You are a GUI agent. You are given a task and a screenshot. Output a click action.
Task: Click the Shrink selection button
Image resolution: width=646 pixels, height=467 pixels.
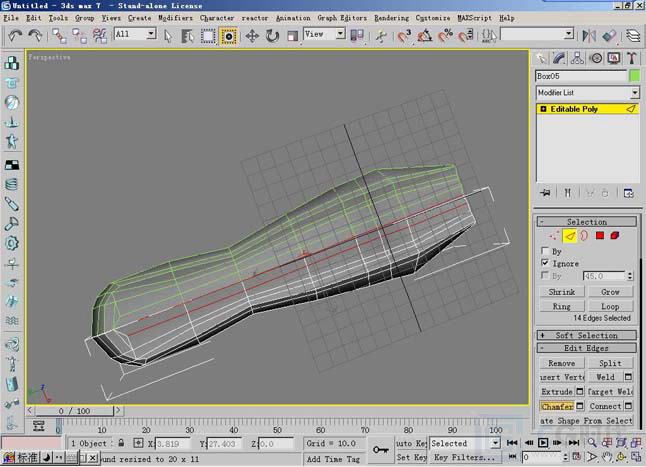[x=562, y=292]
